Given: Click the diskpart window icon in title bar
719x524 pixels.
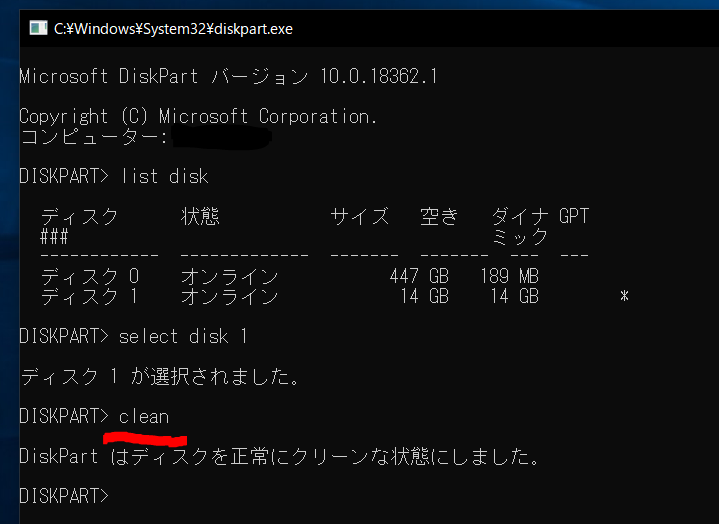Looking at the screenshot, I should (37, 28).
